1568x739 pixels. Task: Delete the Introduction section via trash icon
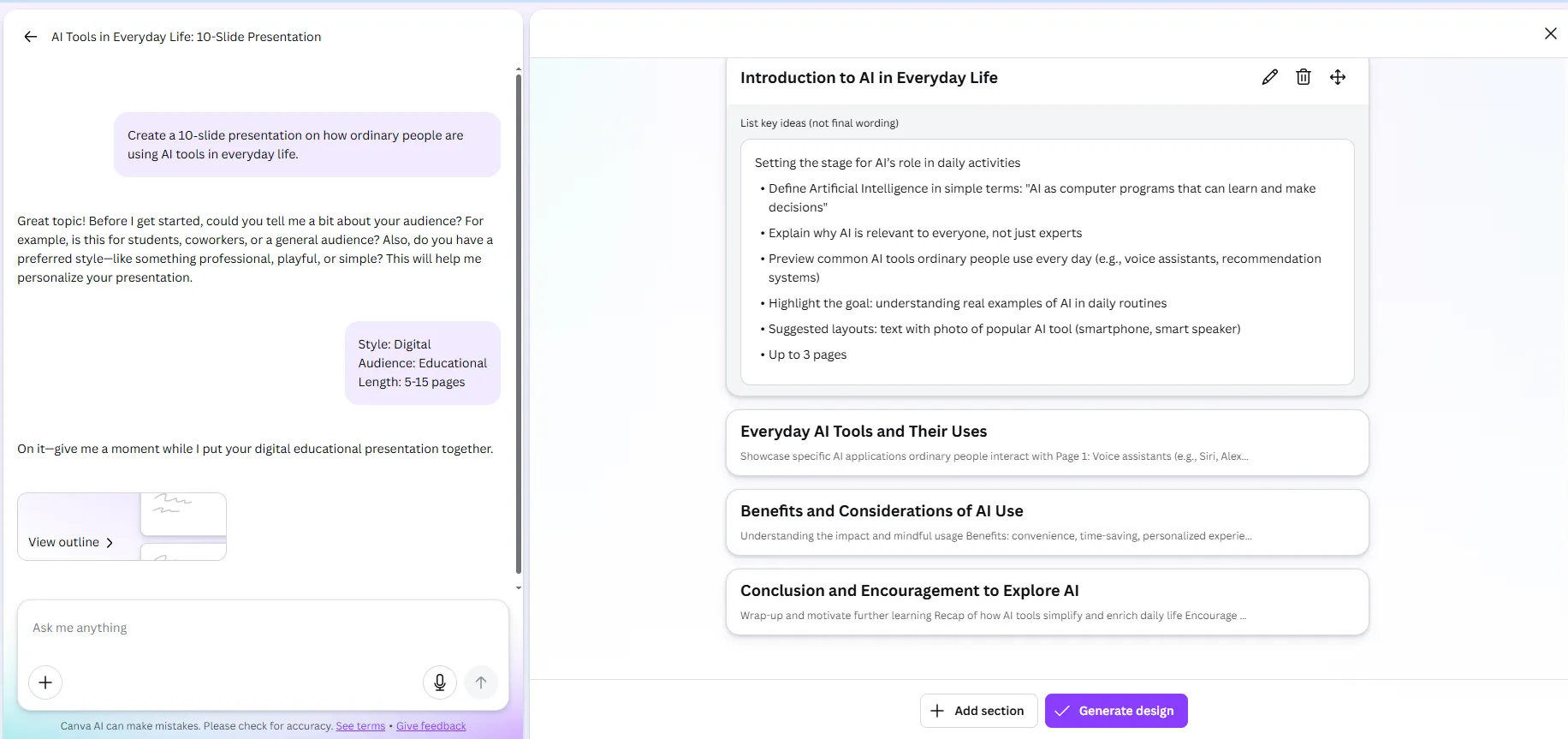[x=1303, y=77]
